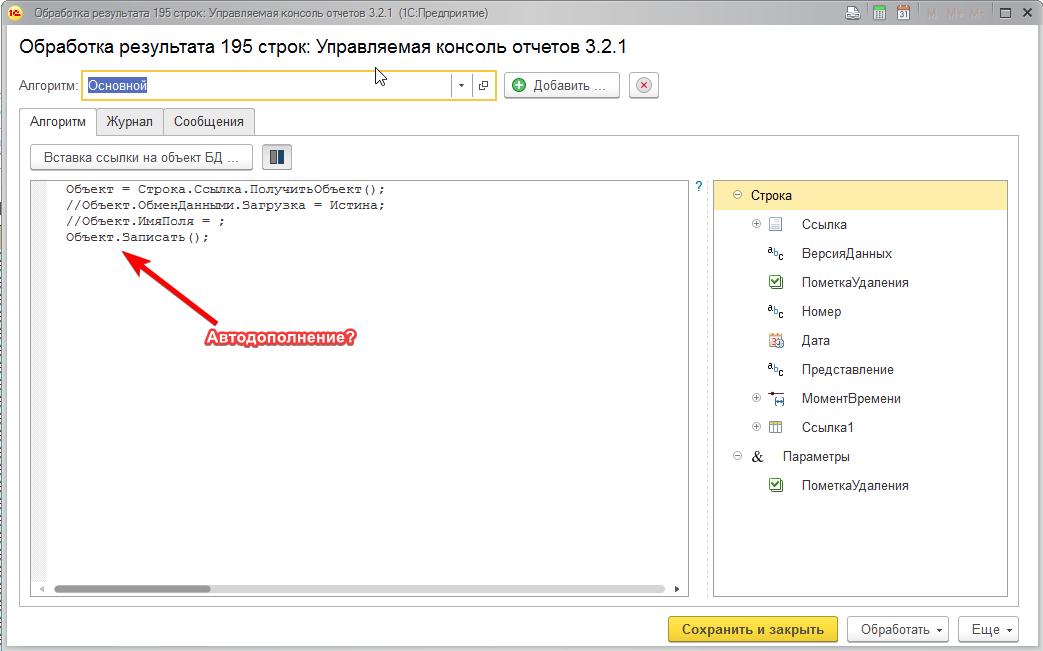
Task: Select ПометкаУдаления under Параметры
Action: coord(855,486)
